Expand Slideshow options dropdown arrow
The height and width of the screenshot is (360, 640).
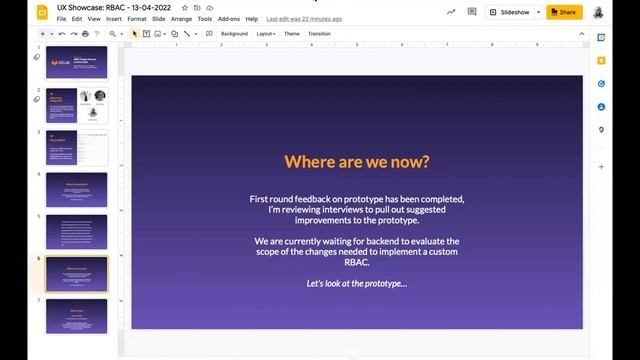[538, 12]
